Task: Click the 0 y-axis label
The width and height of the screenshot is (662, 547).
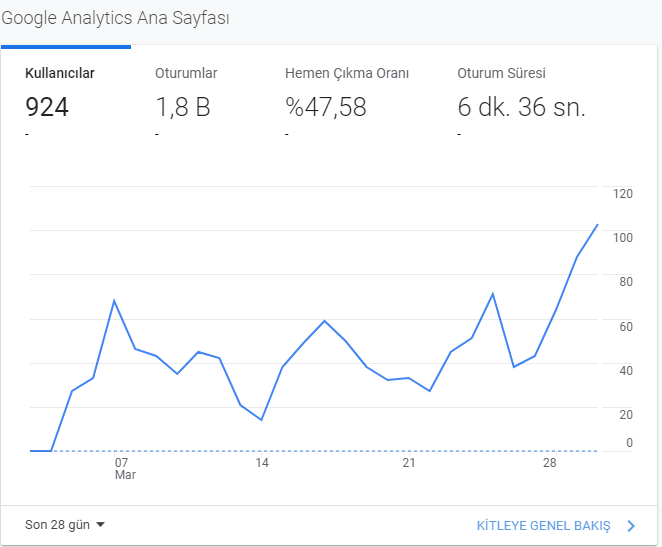Action: click(x=629, y=442)
